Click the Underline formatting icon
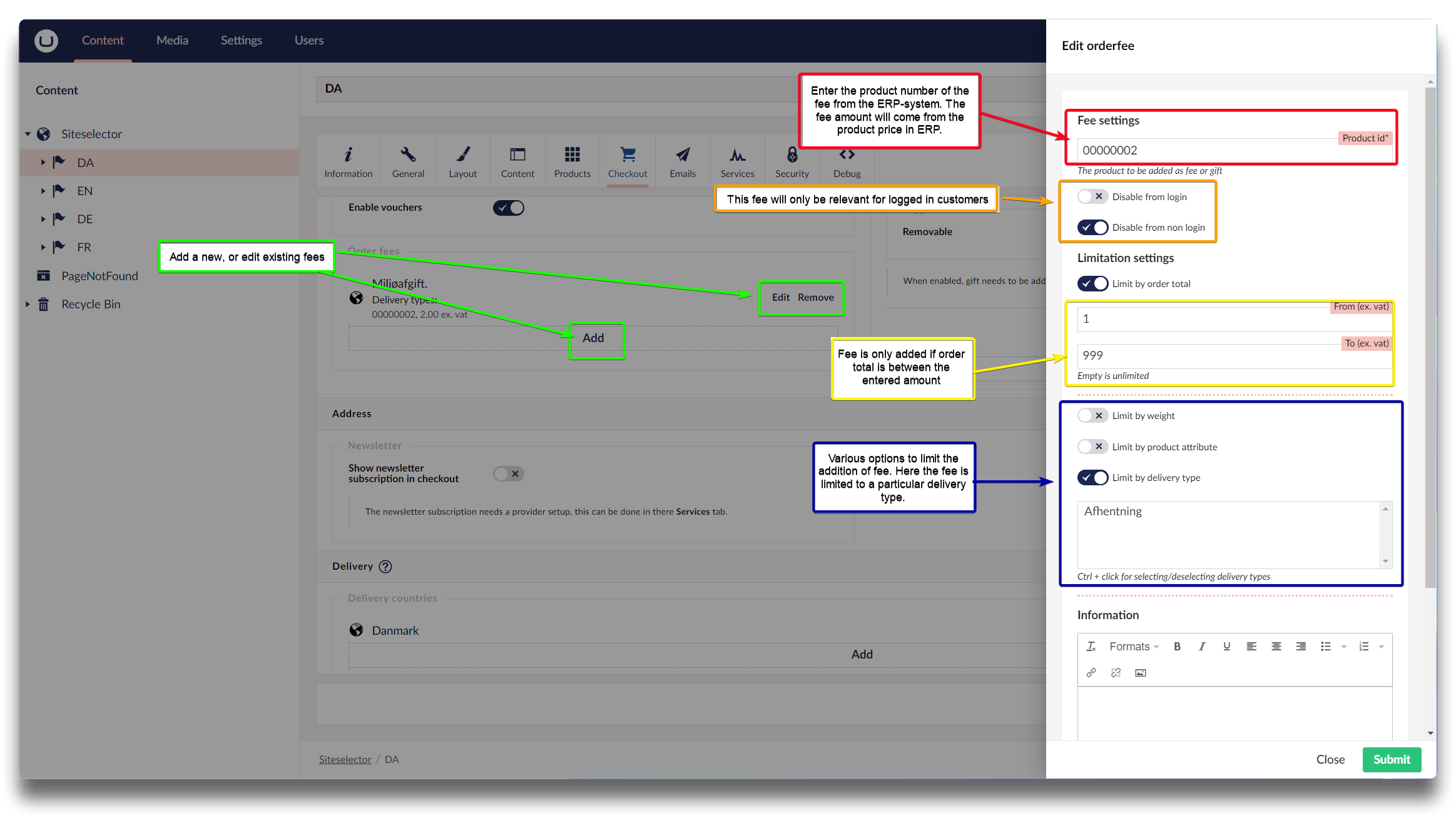This screenshot has height=818, width=1456. click(1226, 647)
